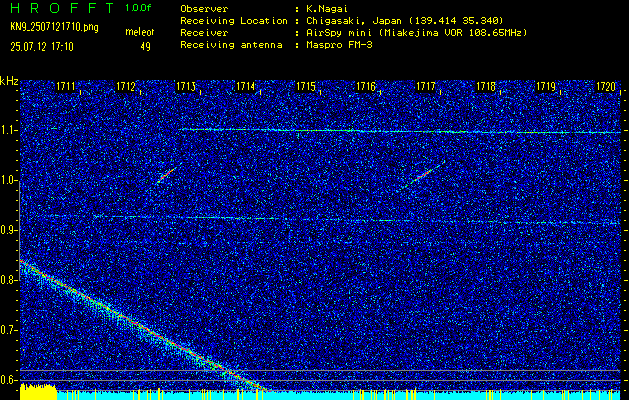Click the meteor echo streak near 1717
This screenshot has height=400, width=629.
click(x=422, y=175)
